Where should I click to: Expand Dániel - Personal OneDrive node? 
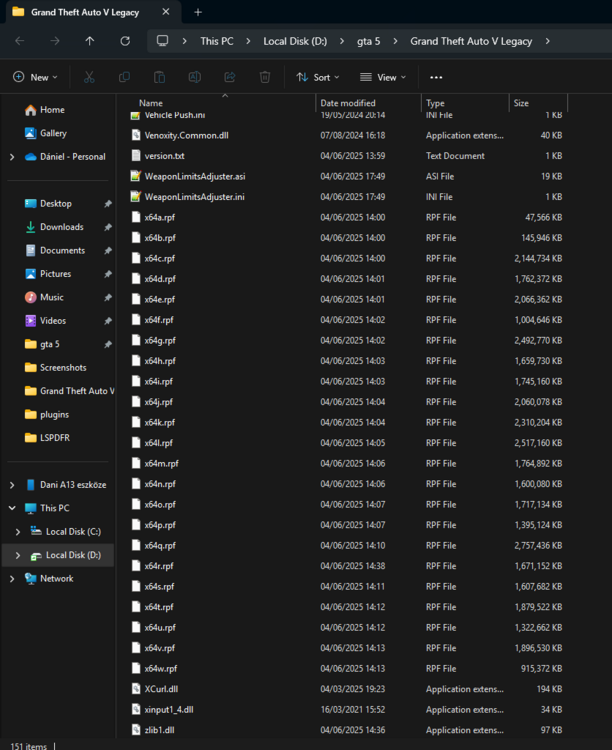12,157
